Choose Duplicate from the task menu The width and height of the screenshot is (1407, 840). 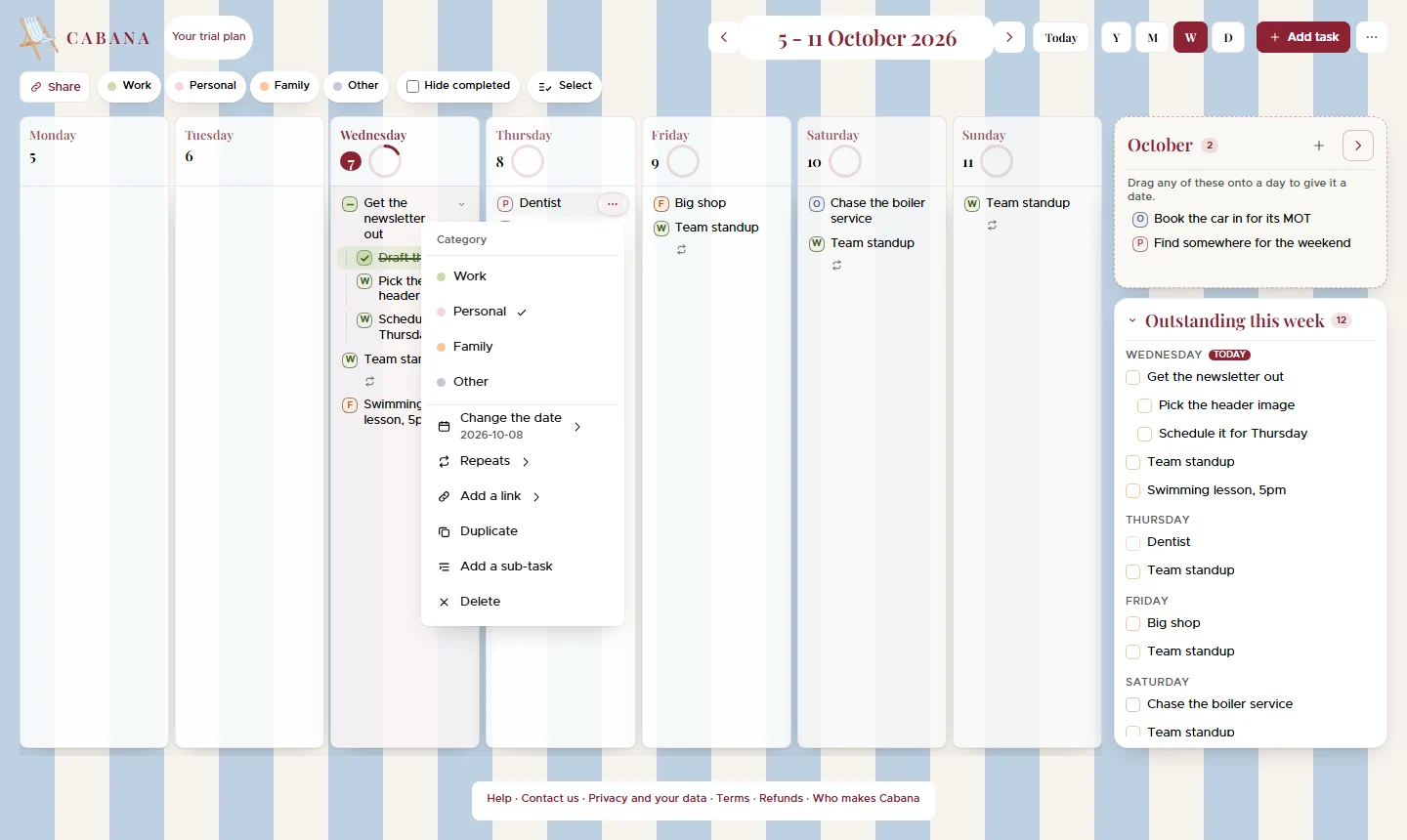(523, 531)
